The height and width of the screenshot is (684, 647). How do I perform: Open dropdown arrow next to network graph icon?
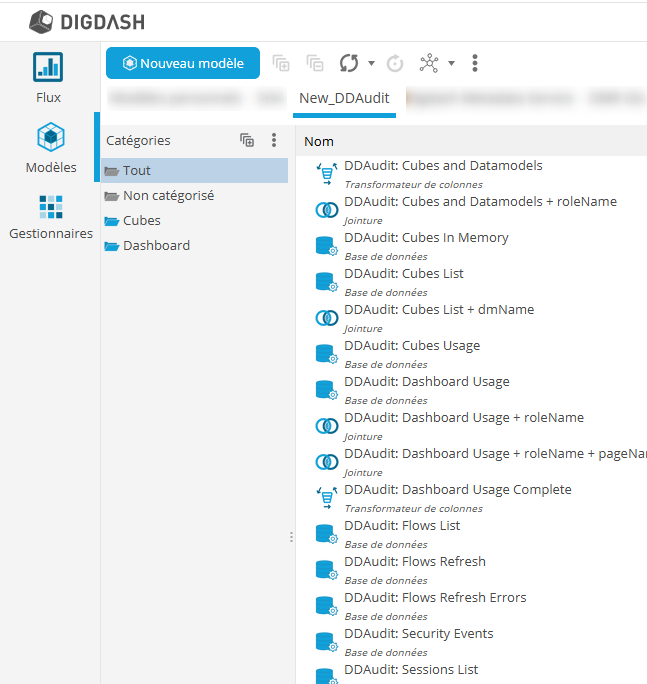pyautogui.click(x=452, y=63)
